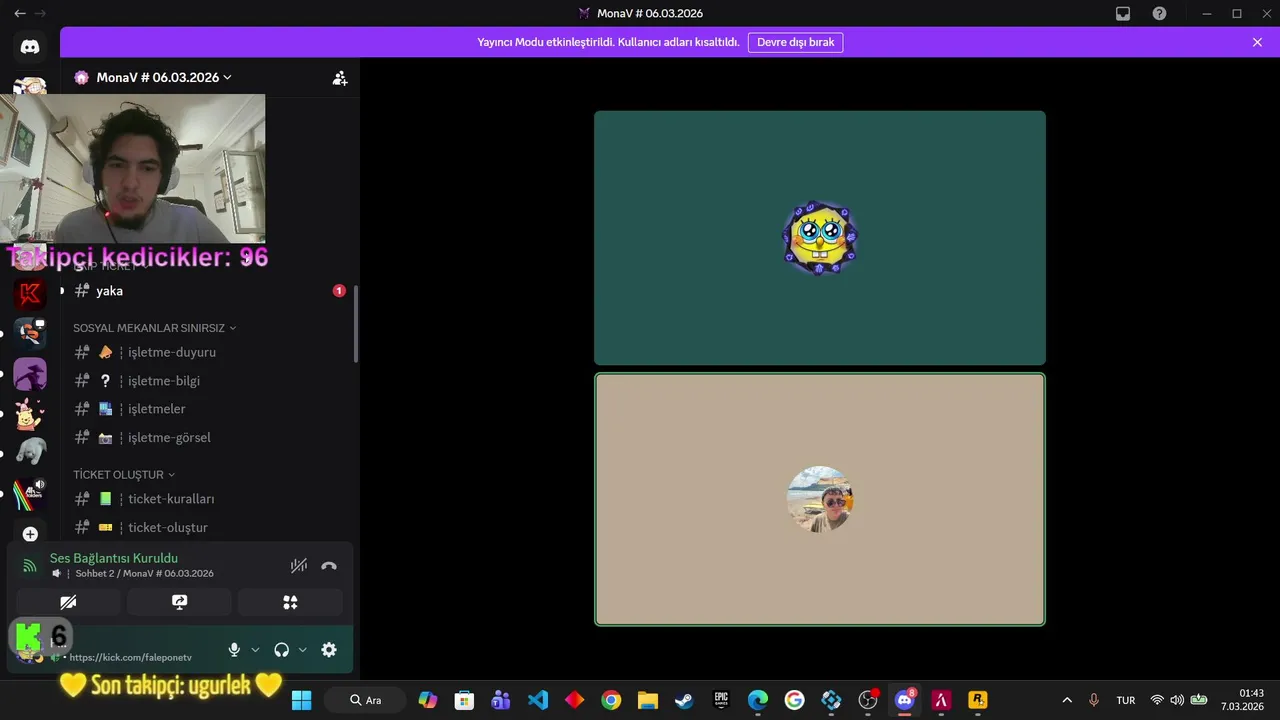Screen dimensions: 1280x720
Task: Click the Discord inbox icon in title bar
Action: click(x=1123, y=14)
